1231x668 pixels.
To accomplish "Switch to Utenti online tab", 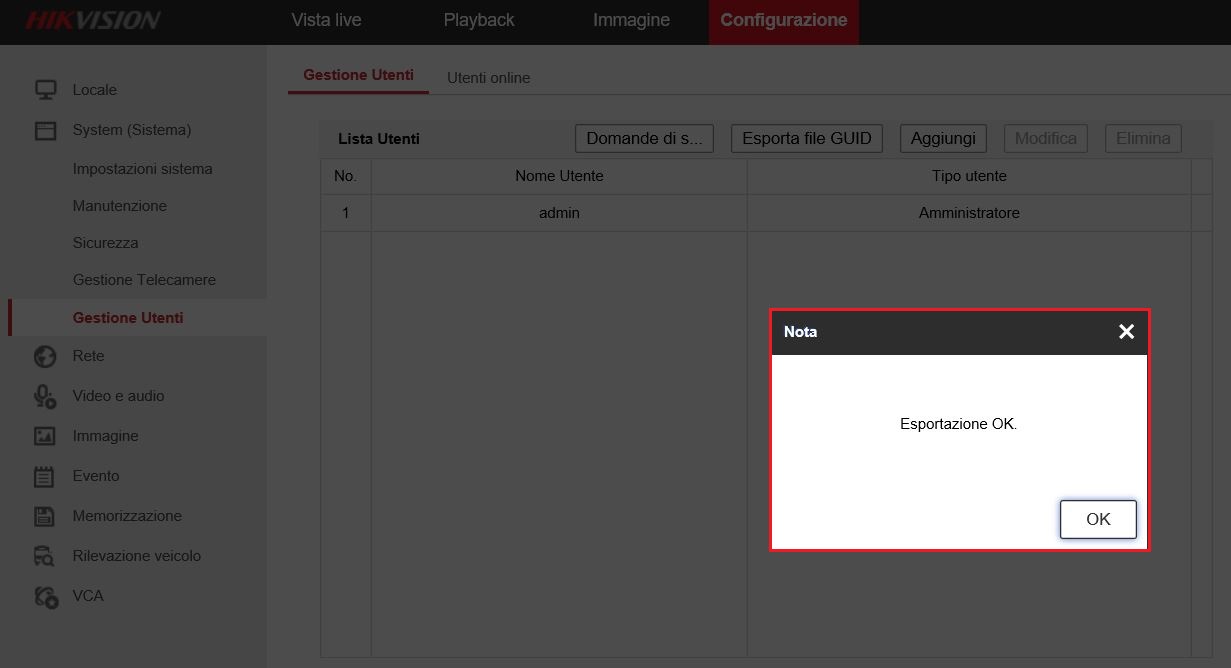I will [488, 77].
